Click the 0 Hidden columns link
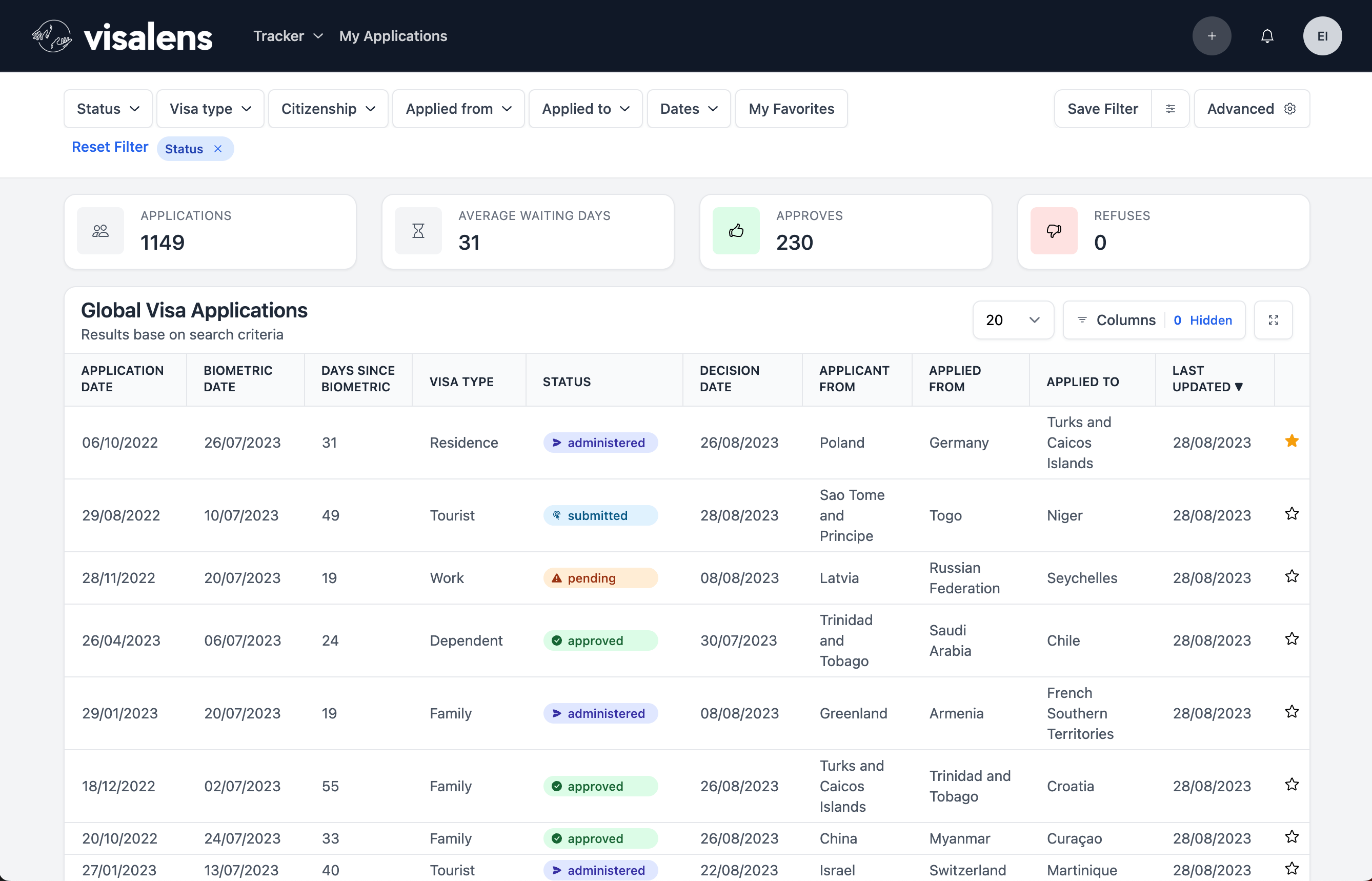Viewport: 1372px width, 881px height. point(1203,320)
